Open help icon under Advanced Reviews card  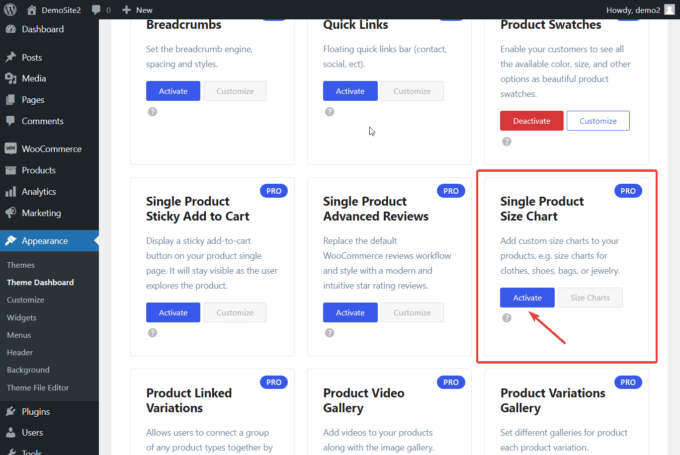(x=330, y=333)
